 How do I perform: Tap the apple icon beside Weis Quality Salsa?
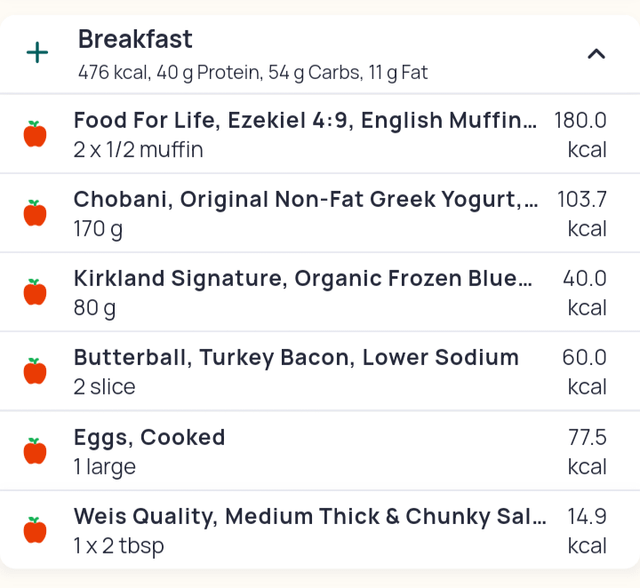35,530
